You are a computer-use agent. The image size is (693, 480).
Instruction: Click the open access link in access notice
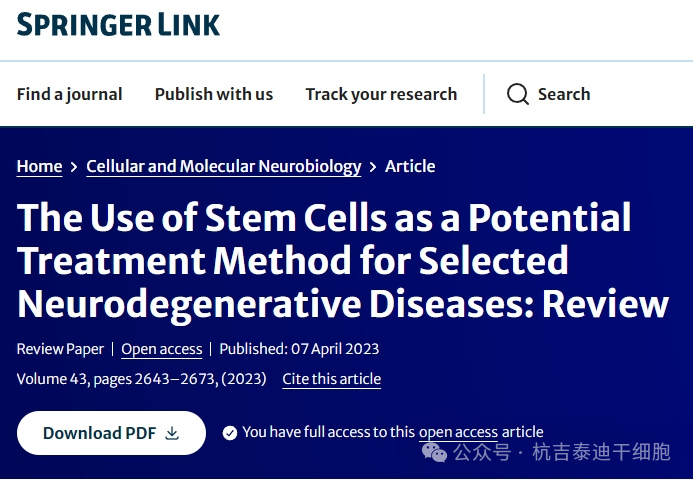pyautogui.click(x=458, y=432)
